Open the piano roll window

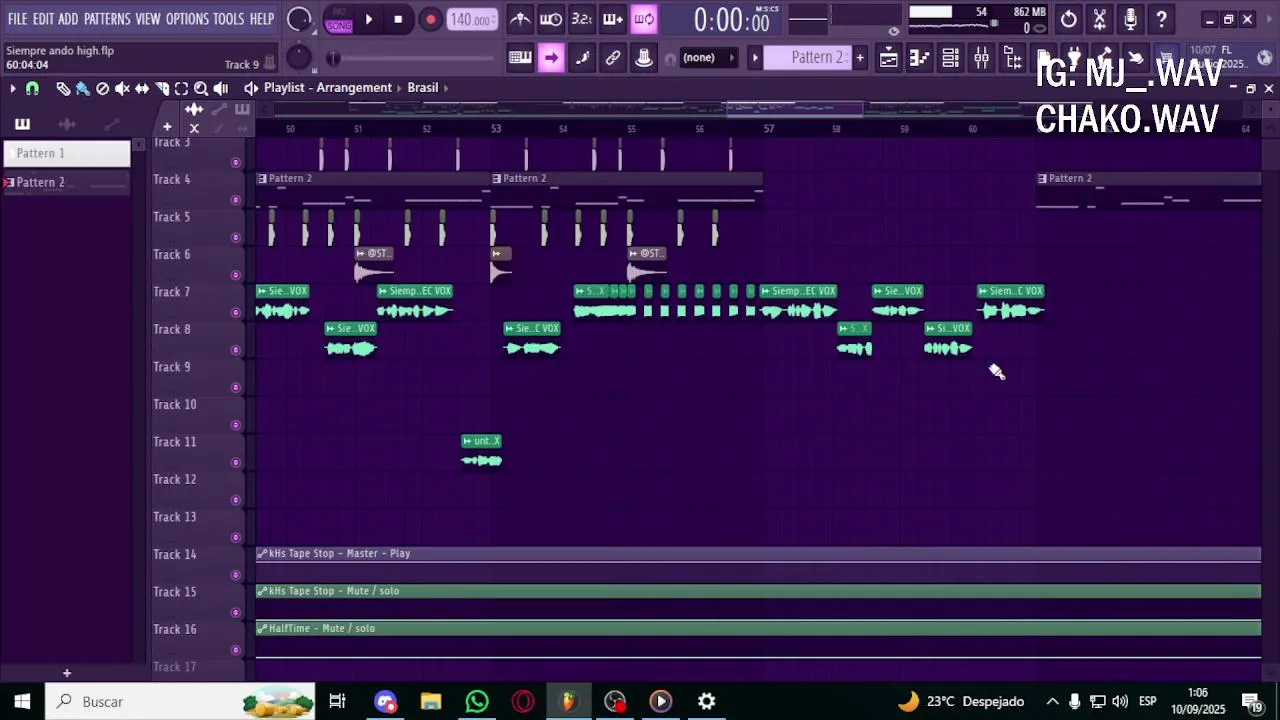coord(919,58)
